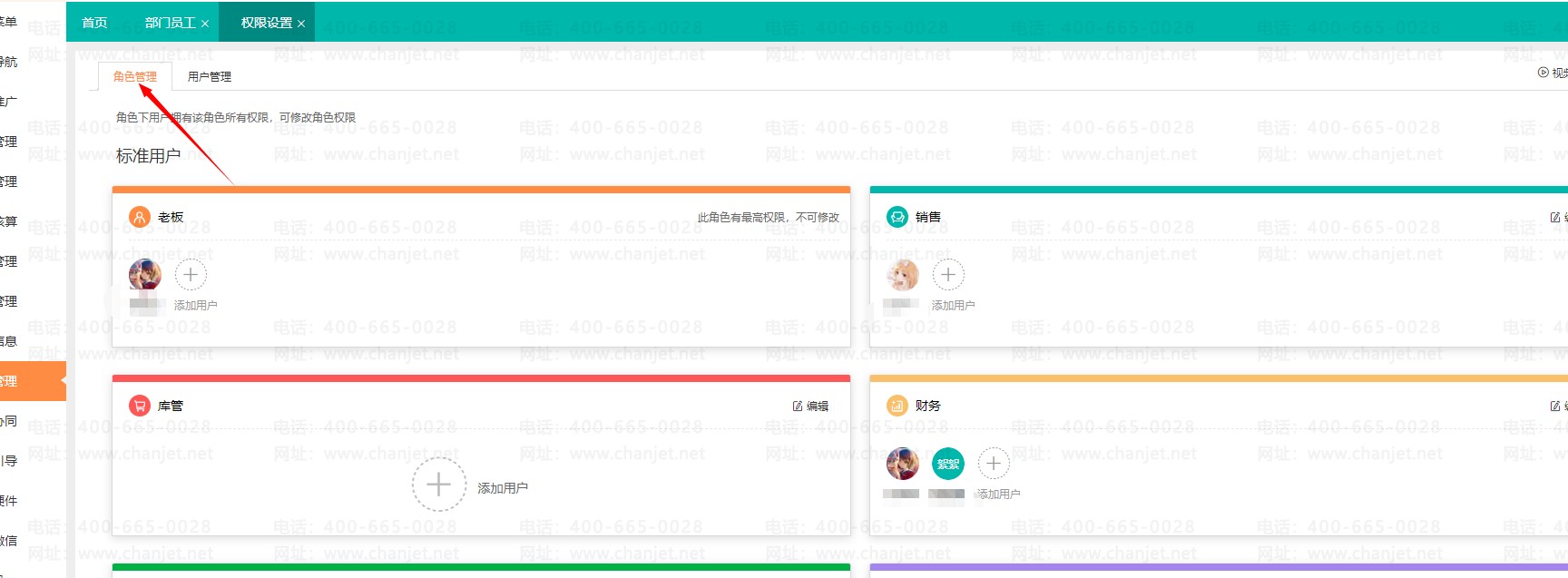Close the 部门员工 tab

pyautogui.click(x=205, y=24)
